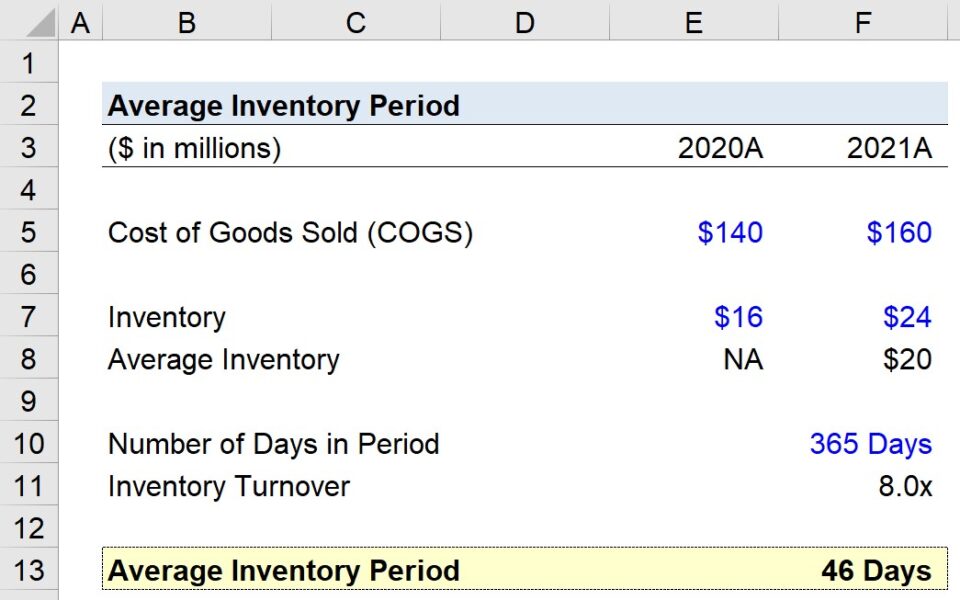The image size is (960, 600).
Task: Select row 2 by clicking its row number
Action: [29, 105]
